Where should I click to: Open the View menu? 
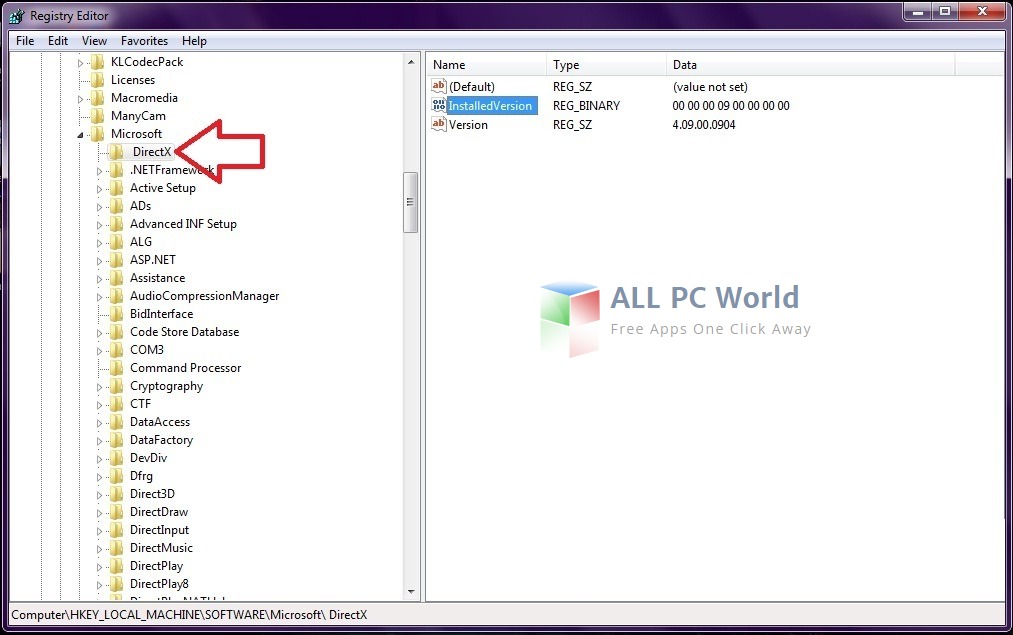(94, 41)
